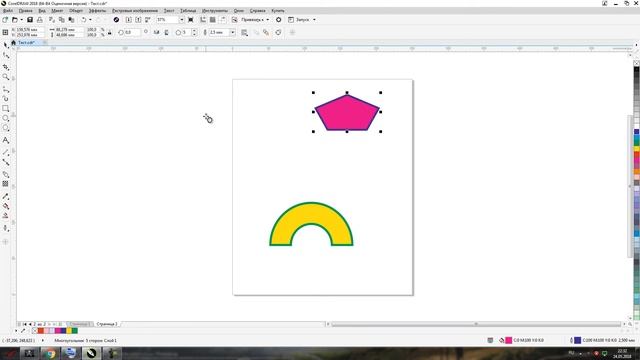
Task: Open the Text menu
Action: pos(169,11)
